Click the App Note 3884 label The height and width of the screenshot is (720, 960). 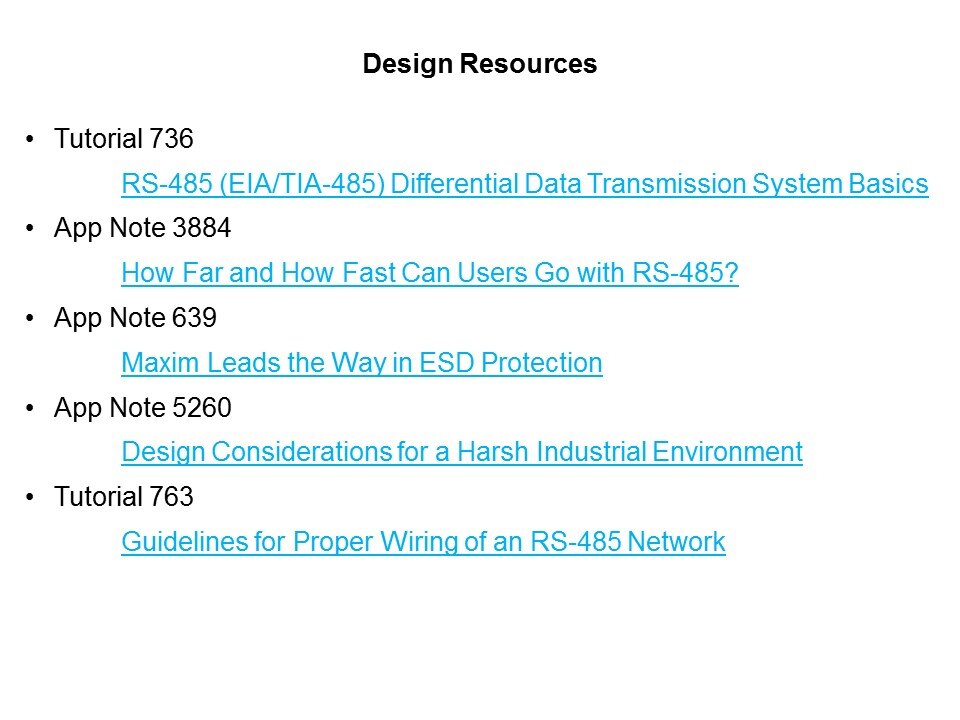point(142,229)
